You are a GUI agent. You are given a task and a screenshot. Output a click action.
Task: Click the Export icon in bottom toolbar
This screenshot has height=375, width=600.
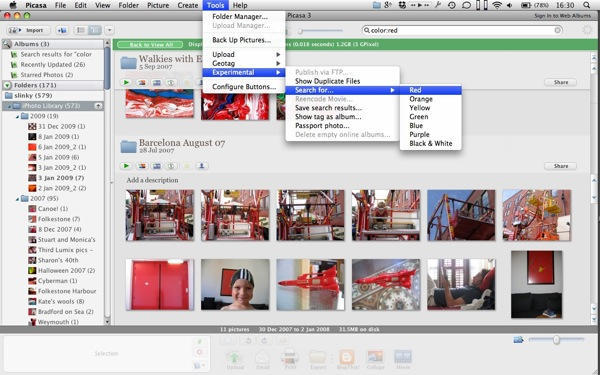click(x=318, y=360)
